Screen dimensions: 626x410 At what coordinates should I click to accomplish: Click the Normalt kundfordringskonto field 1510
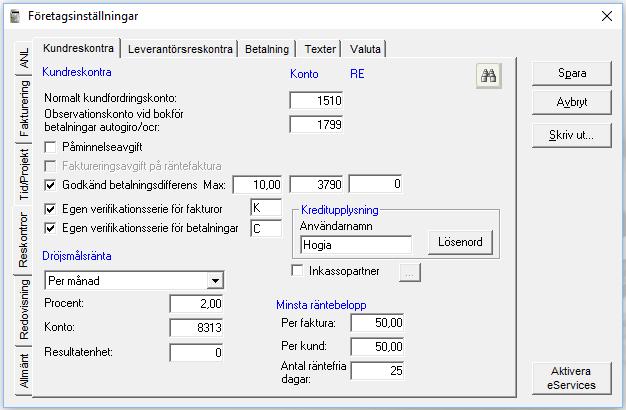click(316, 101)
